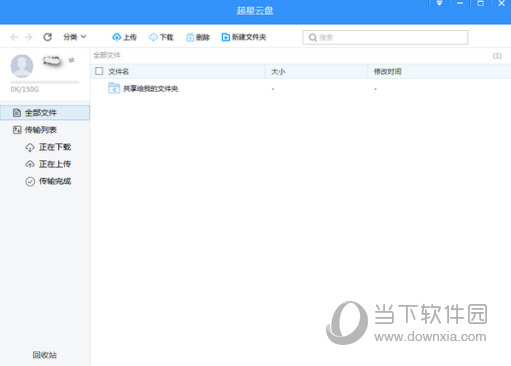Open the 回收站 recycle bin
Screen dimensions: 511x366
[45, 355]
